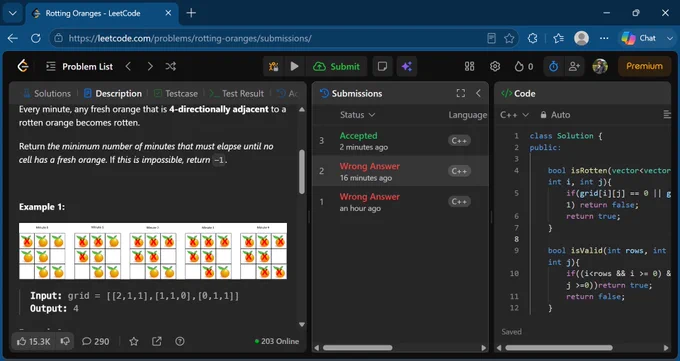The height and width of the screenshot is (361, 680).
Task: Click the LeetCode logo icon
Action: [x=23, y=66]
